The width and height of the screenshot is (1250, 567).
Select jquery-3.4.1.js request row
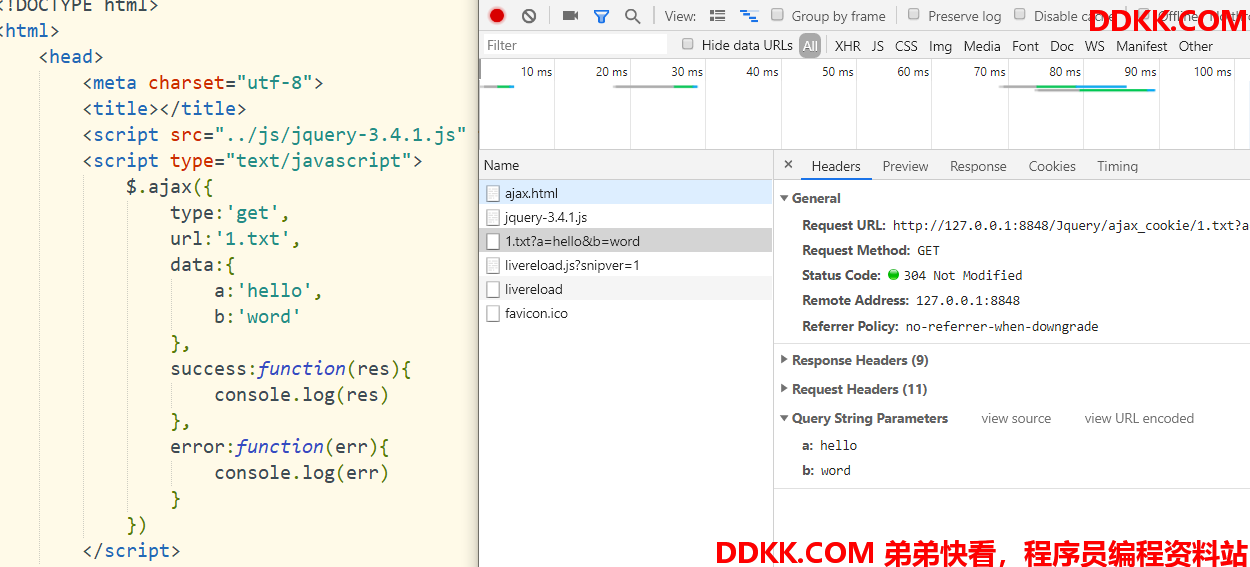coord(626,217)
